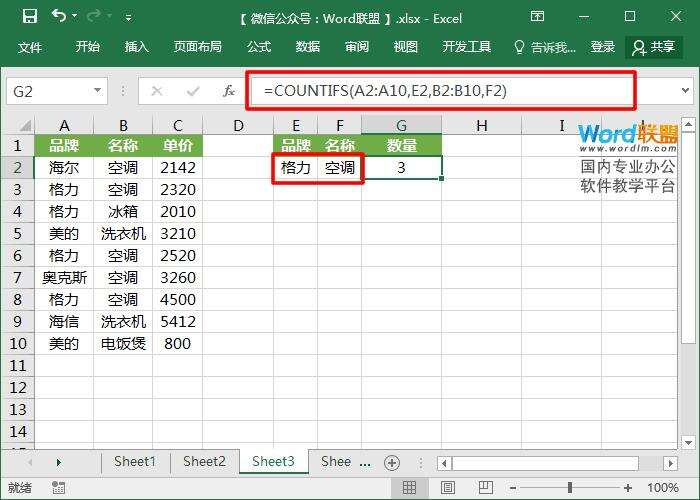Click the 登录 sign-in link
The image size is (700, 500).
pyautogui.click(x=603, y=46)
